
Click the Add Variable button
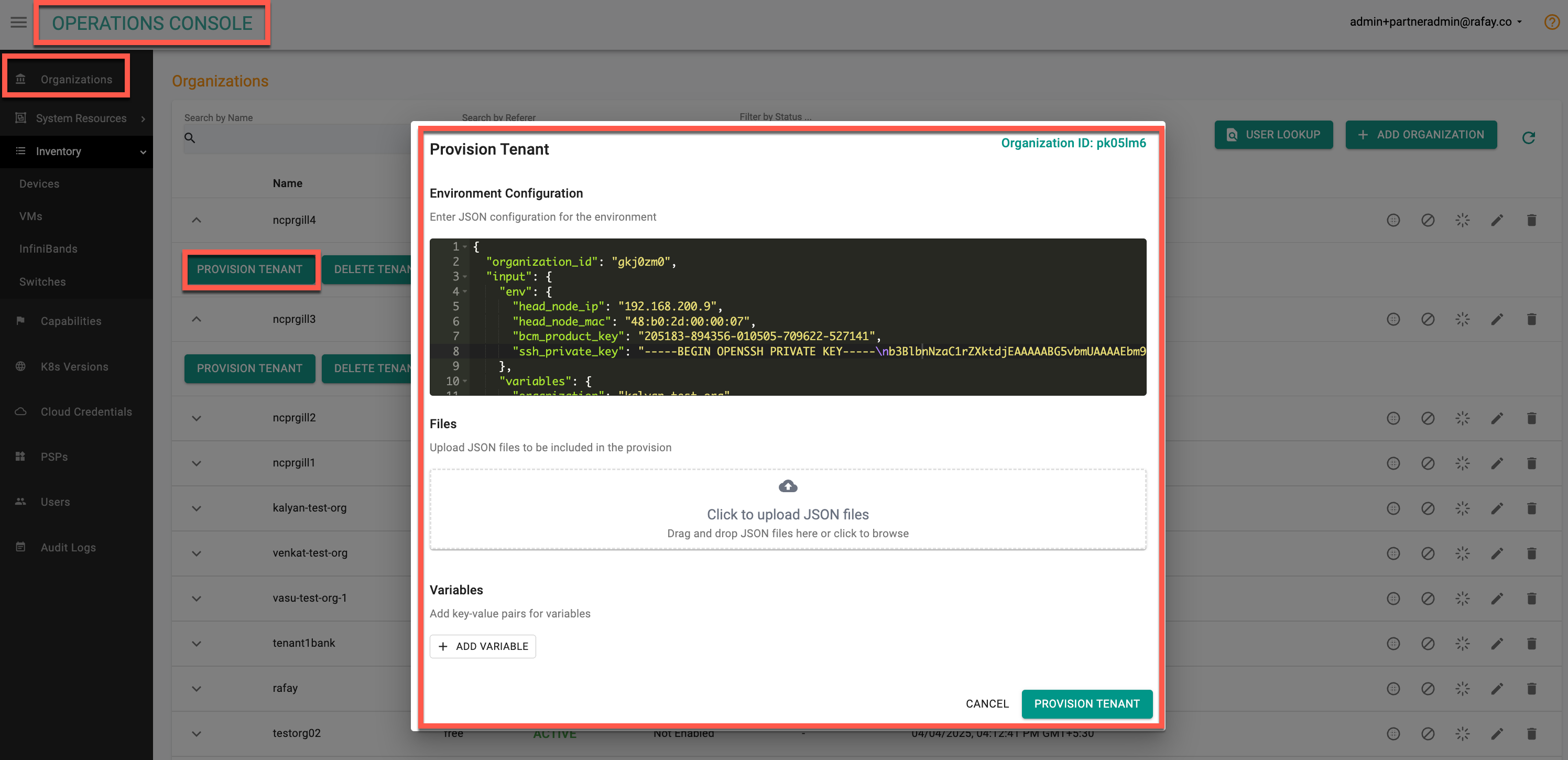click(x=483, y=646)
